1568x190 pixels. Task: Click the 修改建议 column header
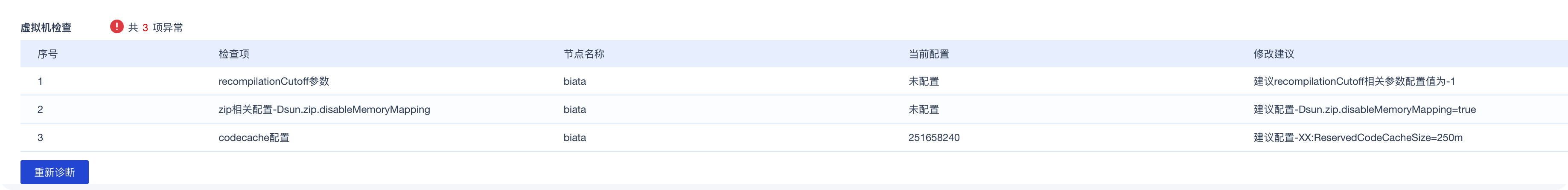1274,54
